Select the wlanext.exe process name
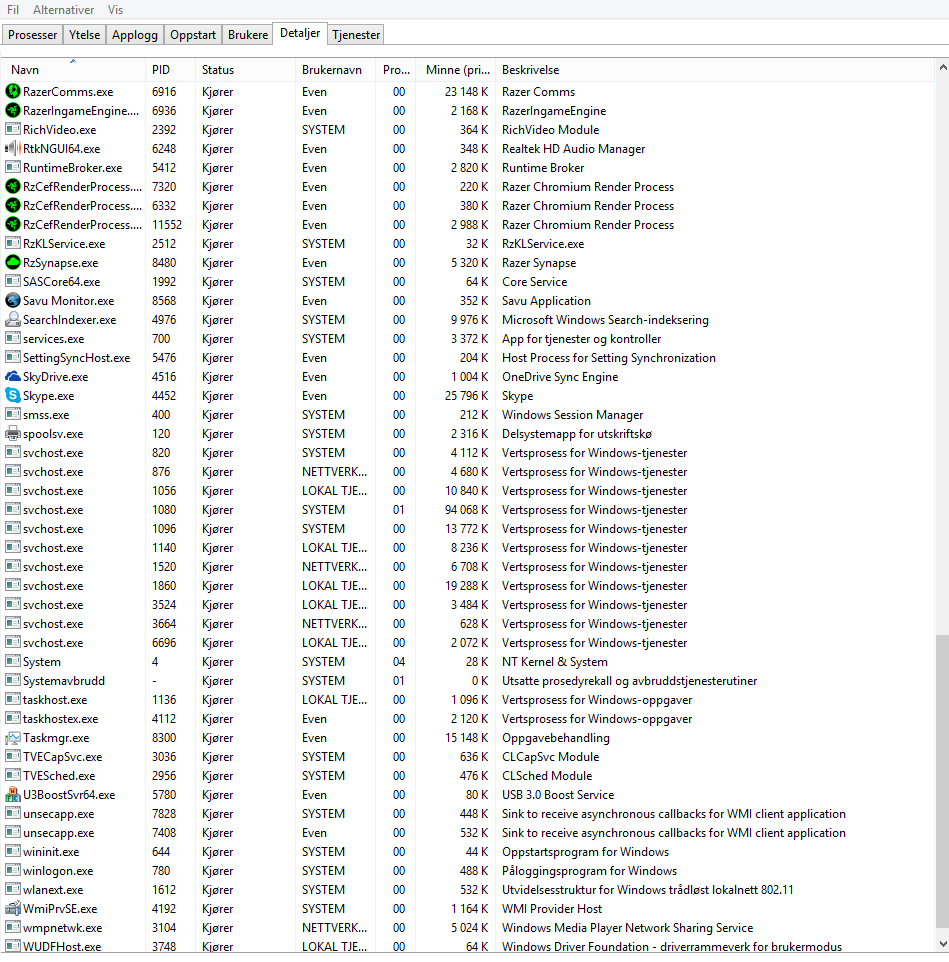The width and height of the screenshot is (949, 962). click(53, 890)
